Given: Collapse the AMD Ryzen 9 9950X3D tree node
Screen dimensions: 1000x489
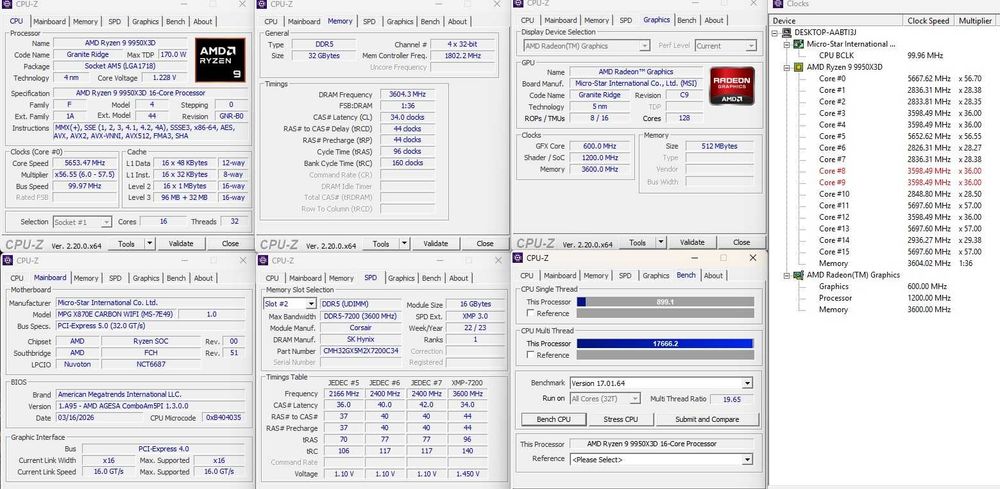Looking at the screenshot, I should (786, 68).
